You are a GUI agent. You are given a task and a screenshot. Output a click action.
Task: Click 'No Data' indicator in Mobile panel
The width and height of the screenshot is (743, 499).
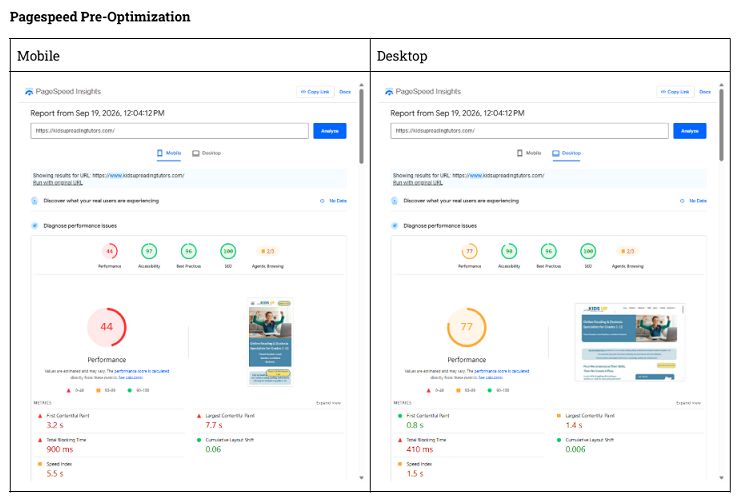334,201
